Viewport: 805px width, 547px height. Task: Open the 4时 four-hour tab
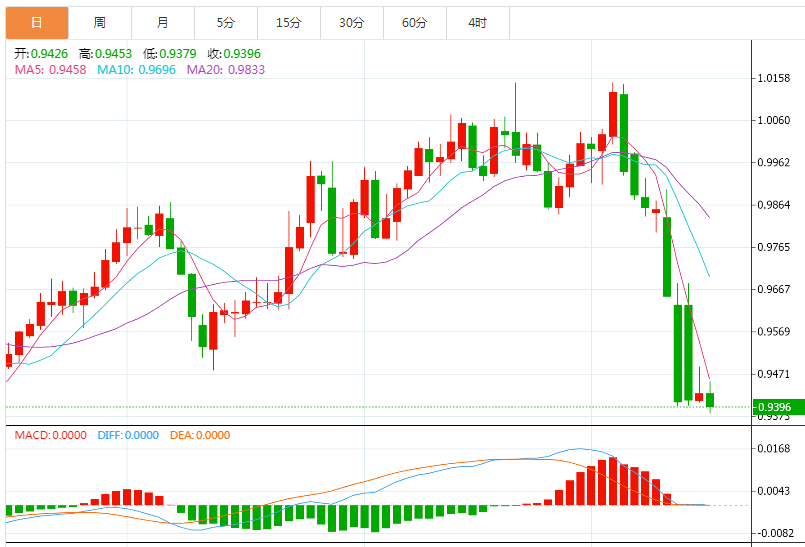pos(477,23)
